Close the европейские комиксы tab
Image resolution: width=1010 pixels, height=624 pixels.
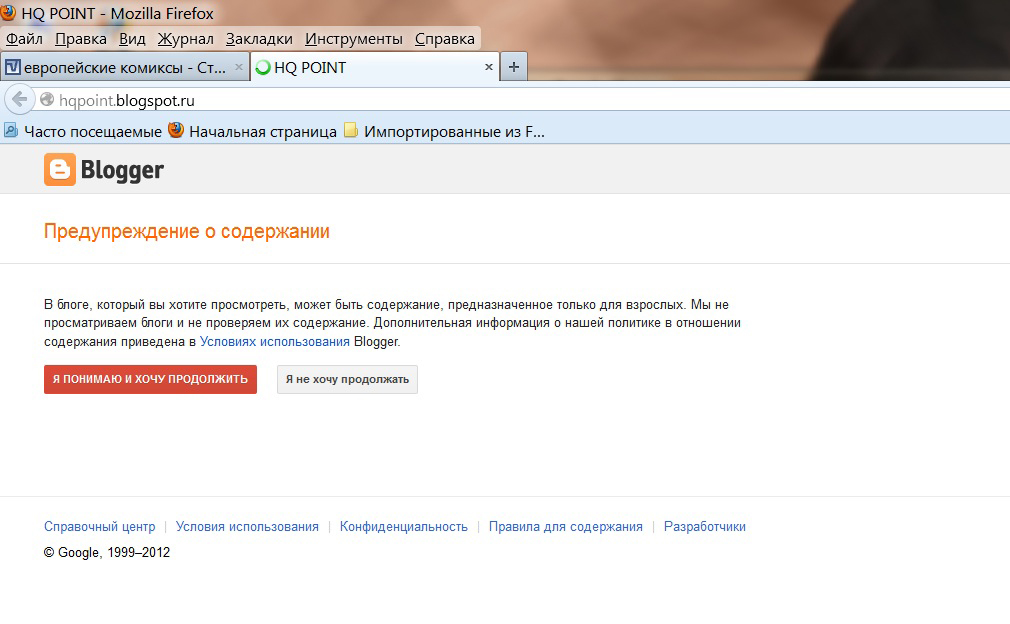[238, 67]
